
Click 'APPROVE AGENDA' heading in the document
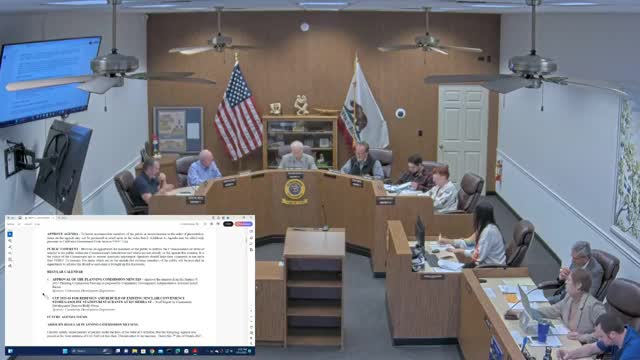click(63, 234)
